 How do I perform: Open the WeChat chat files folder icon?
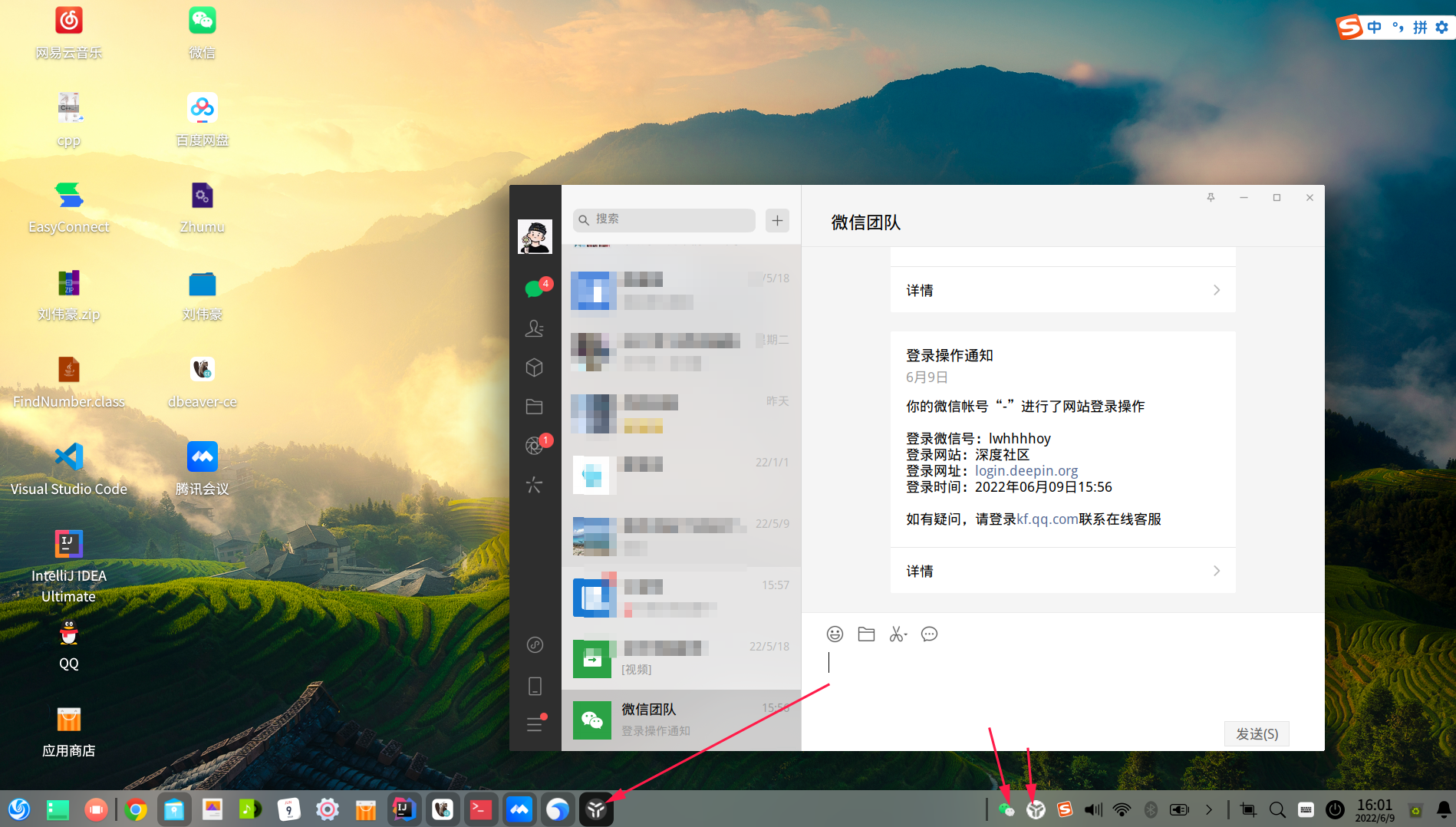click(535, 407)
